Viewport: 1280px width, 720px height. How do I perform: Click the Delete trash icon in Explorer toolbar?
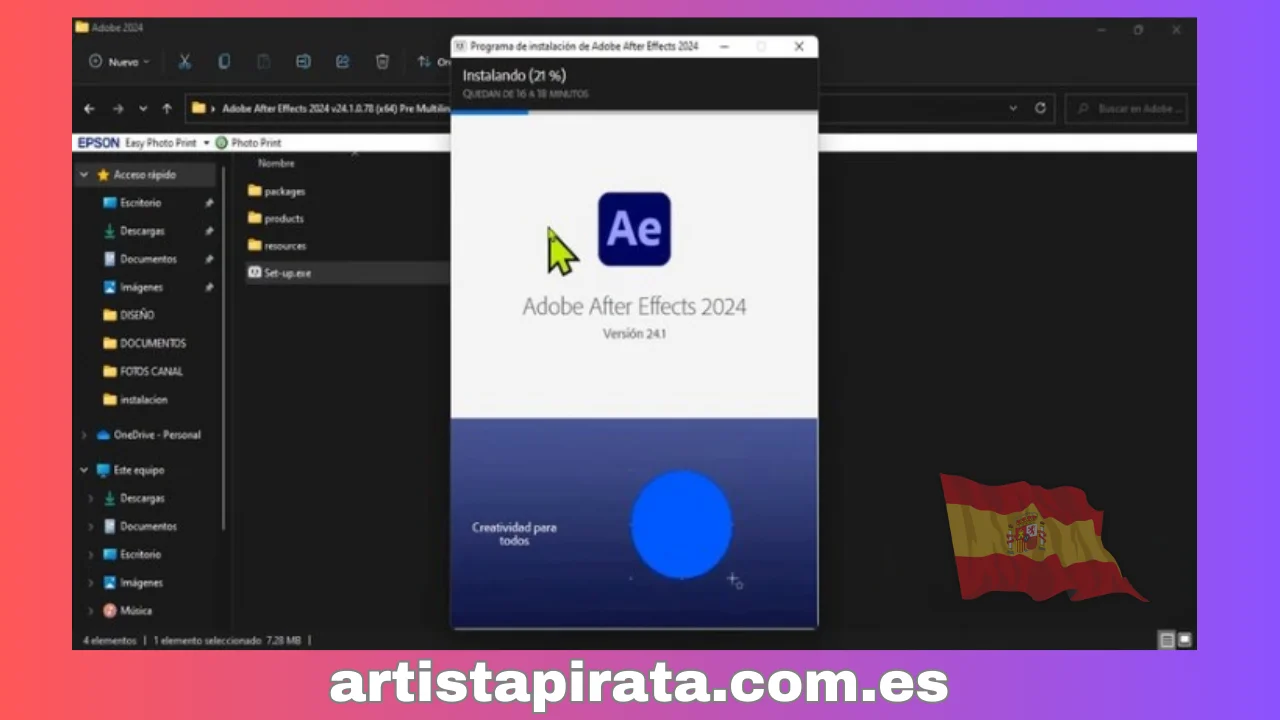(x=382, y=62)
